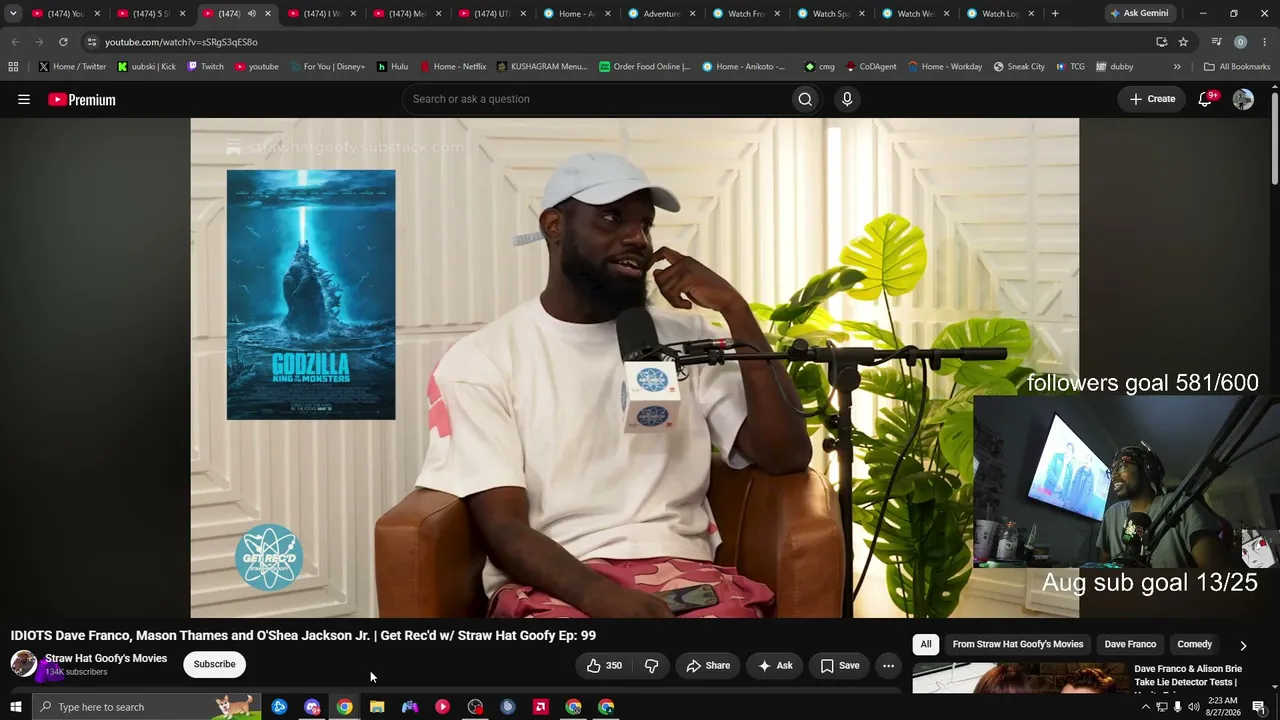Open the Twitch bookmark
This screenshot has height=720, width=1280.
[x=205, y=67]
